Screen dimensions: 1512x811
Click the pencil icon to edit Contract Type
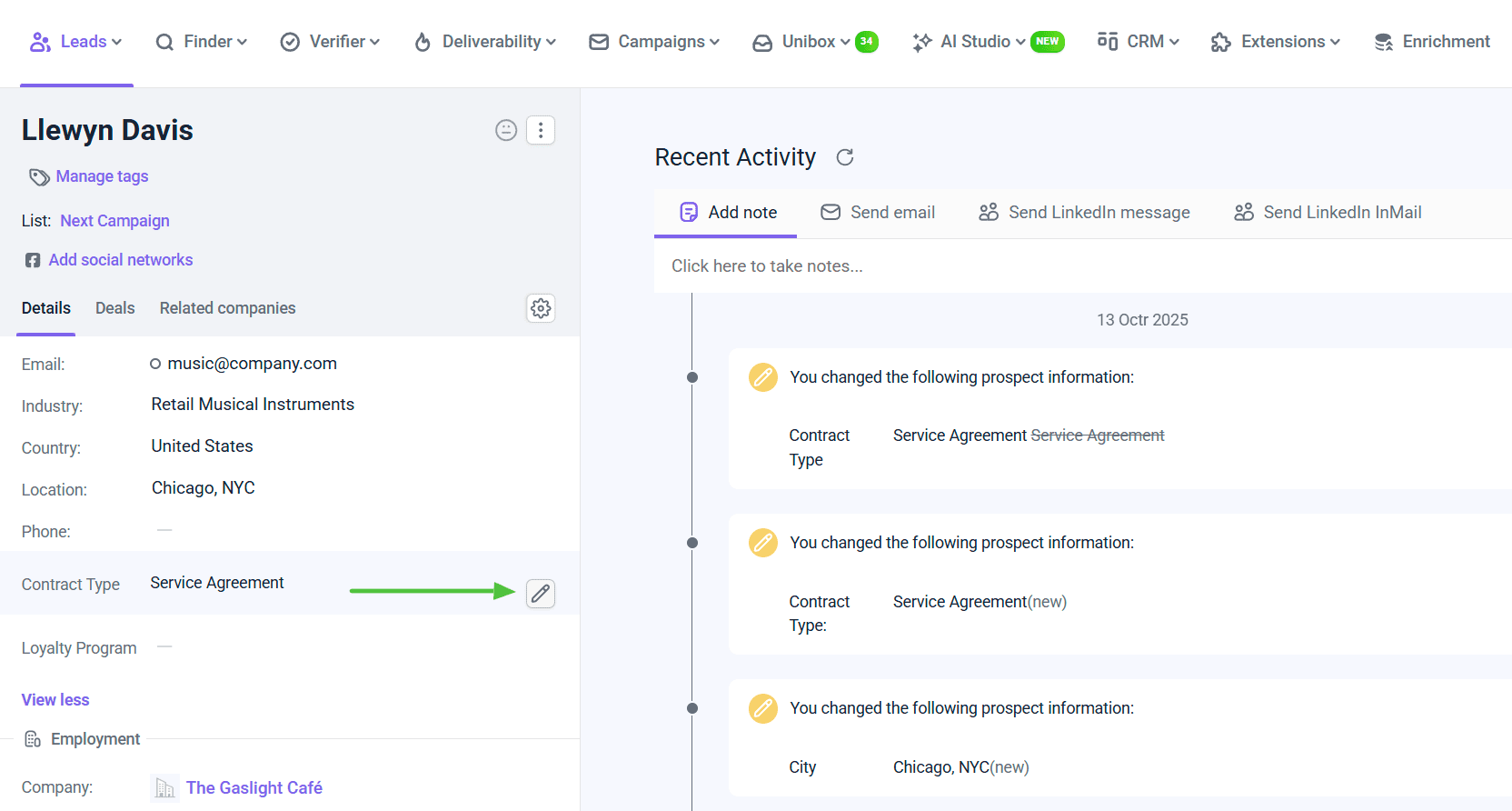coord(541,594)
